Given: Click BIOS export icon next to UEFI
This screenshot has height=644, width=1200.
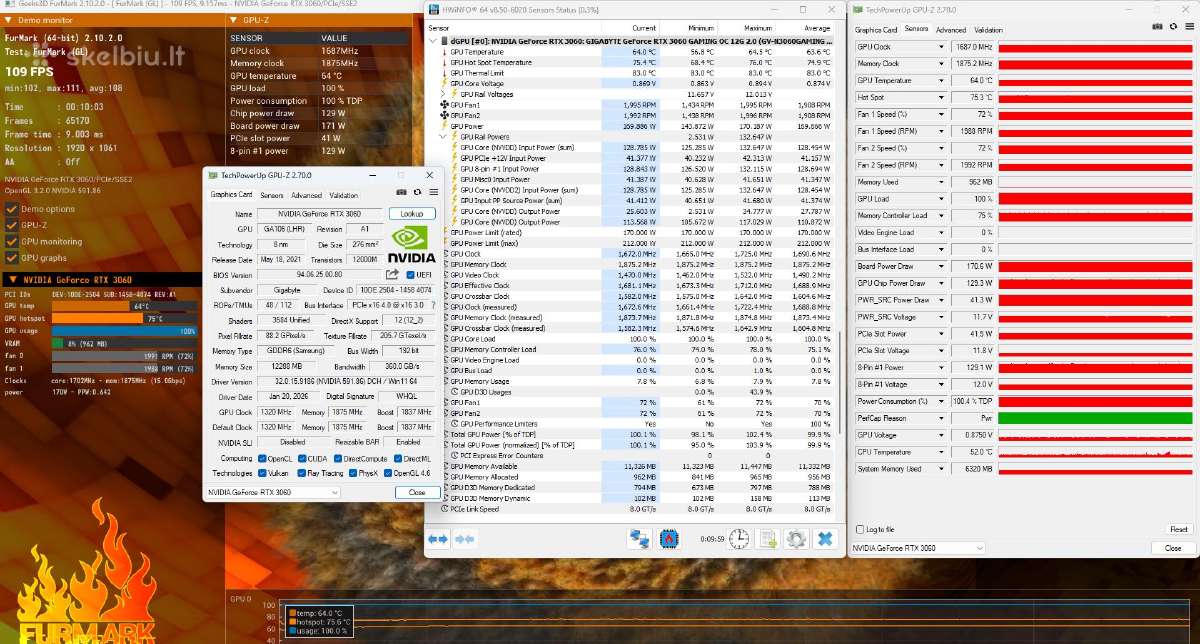Looking at the screenshot, I should 392,274.
